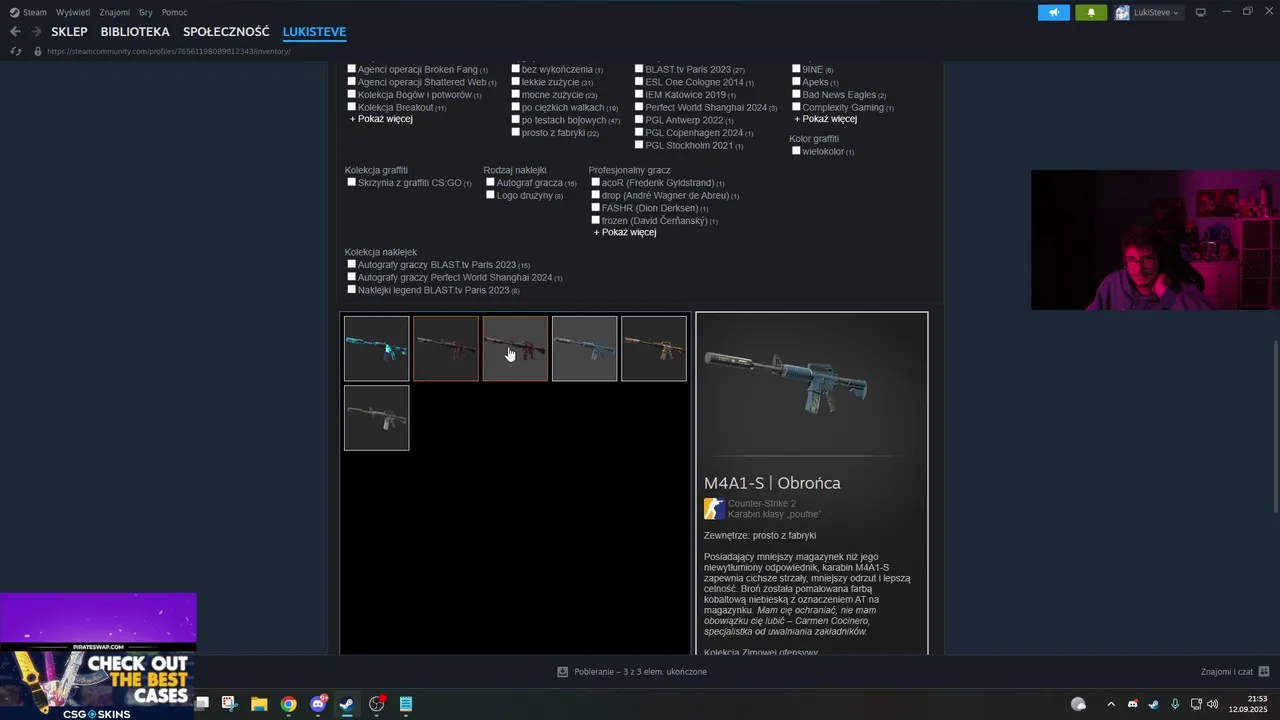Open Discord from the taskbar
The height and width of the screenshot is (720, 1280).
pos(318,704)
